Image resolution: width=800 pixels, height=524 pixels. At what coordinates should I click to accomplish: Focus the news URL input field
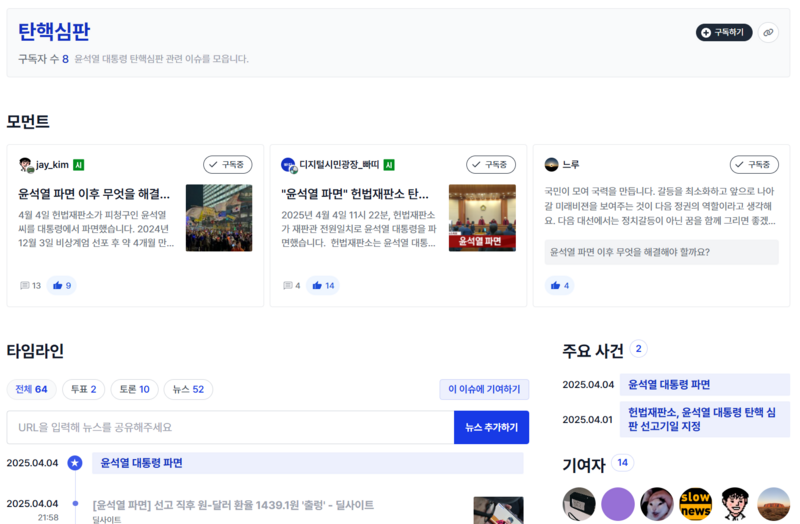pos(230,427)
